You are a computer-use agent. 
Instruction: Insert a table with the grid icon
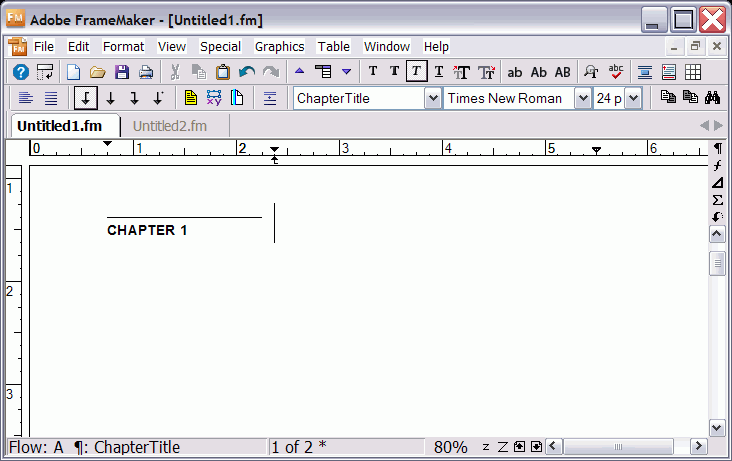click(x=693, y=72)
